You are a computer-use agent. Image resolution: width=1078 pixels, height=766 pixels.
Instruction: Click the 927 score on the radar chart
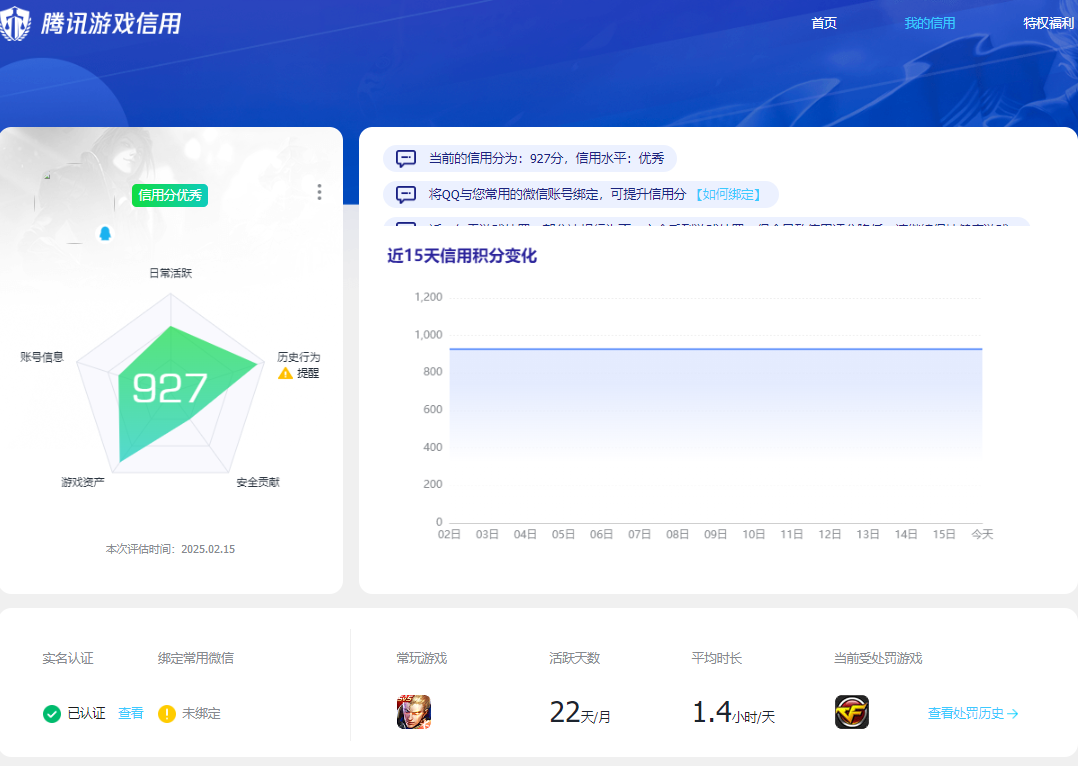coord(169,389)
